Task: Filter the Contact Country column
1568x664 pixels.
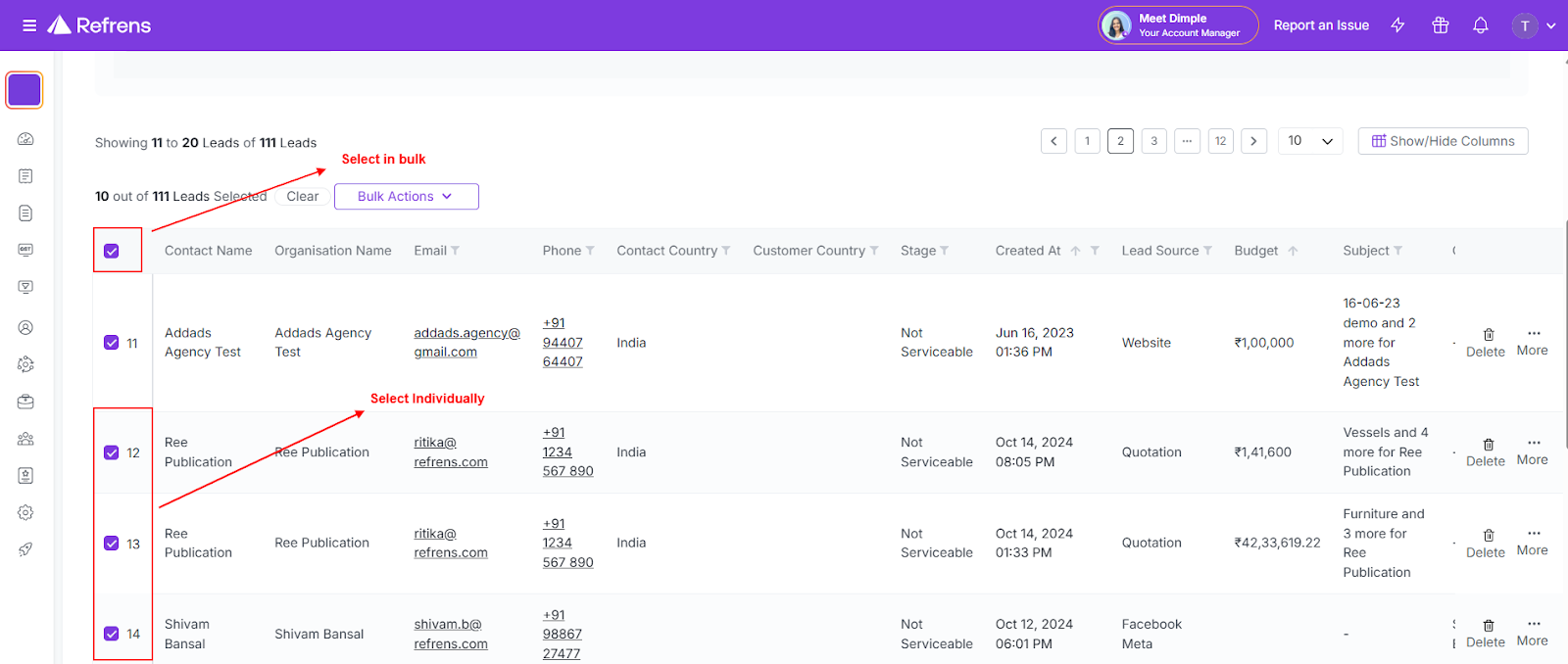Action: 726,251
